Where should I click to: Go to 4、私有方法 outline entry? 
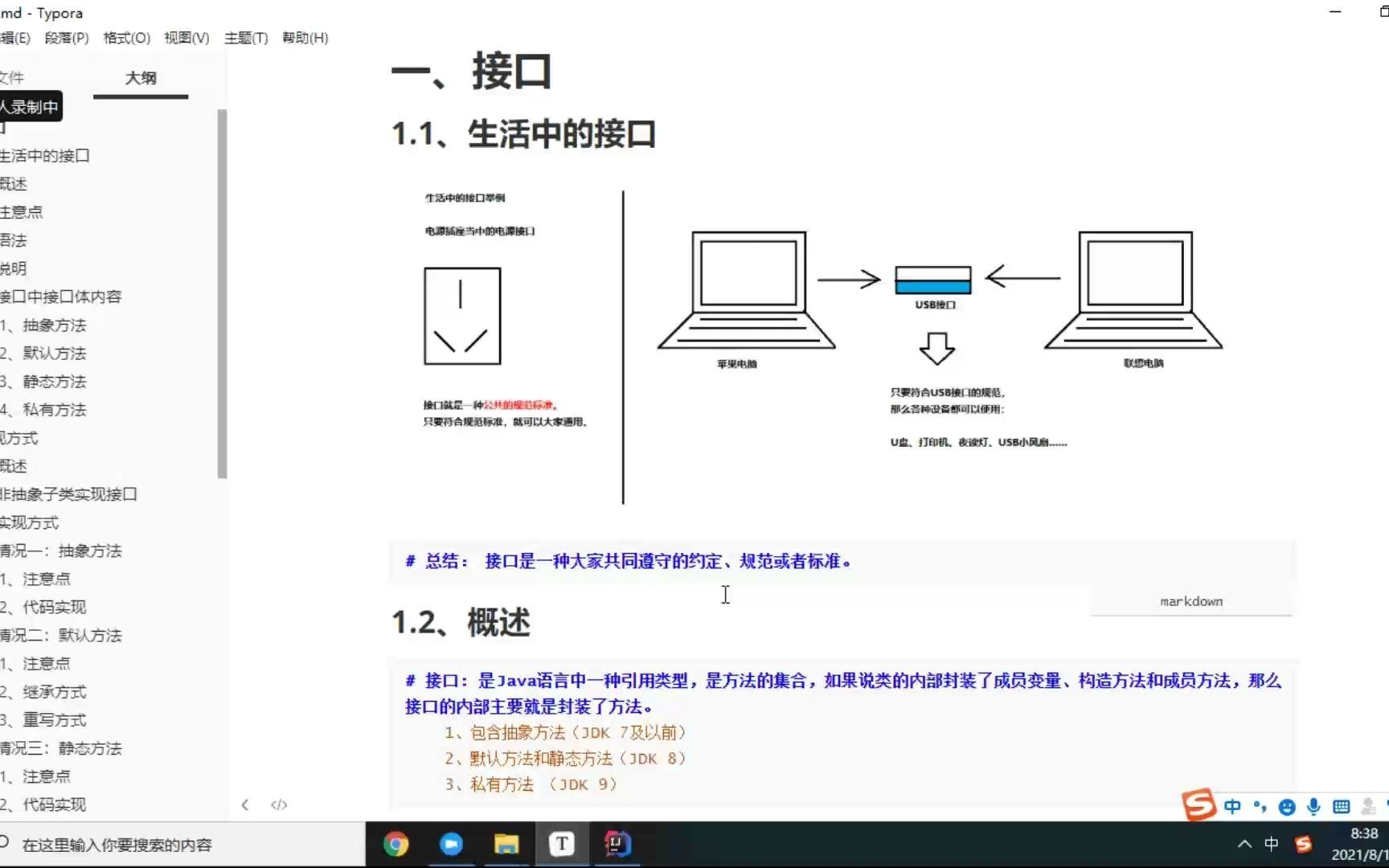[x=43, y=410]
